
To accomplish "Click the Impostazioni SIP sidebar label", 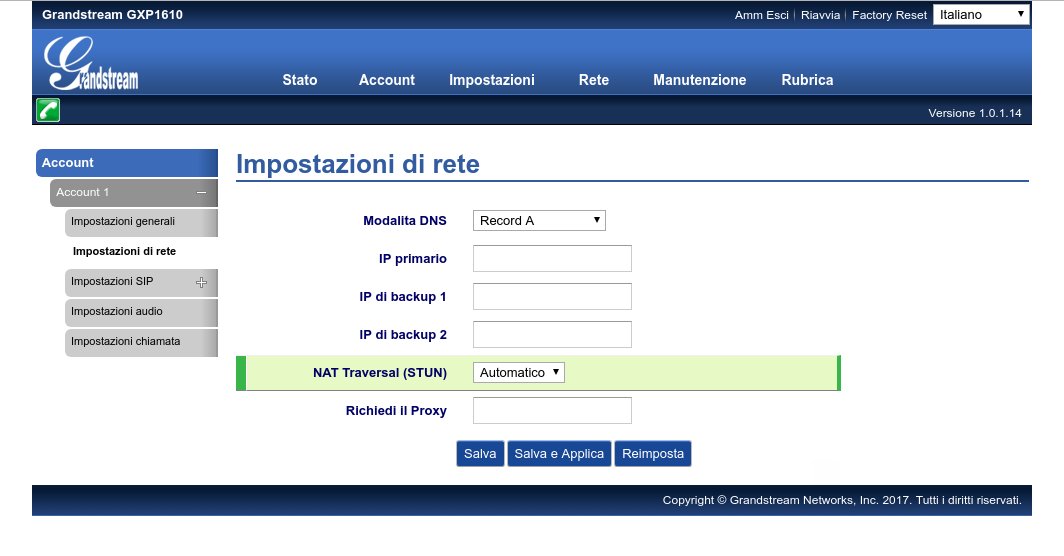I will pos(112,281).
